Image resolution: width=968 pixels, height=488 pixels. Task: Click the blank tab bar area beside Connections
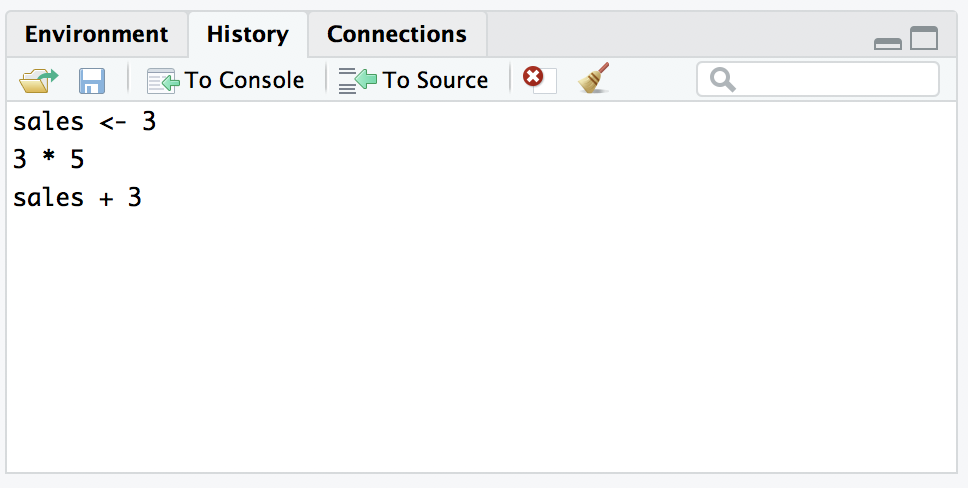point(670,34)
